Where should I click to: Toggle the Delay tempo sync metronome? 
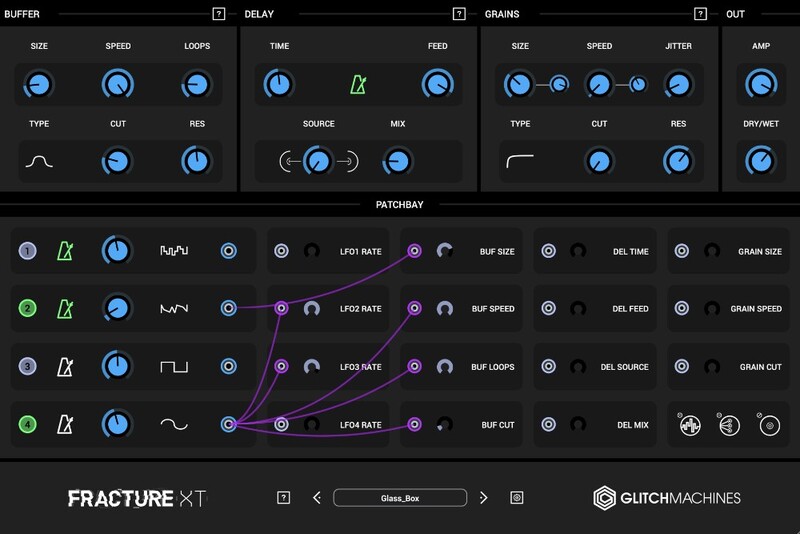[x=358, y=85]
